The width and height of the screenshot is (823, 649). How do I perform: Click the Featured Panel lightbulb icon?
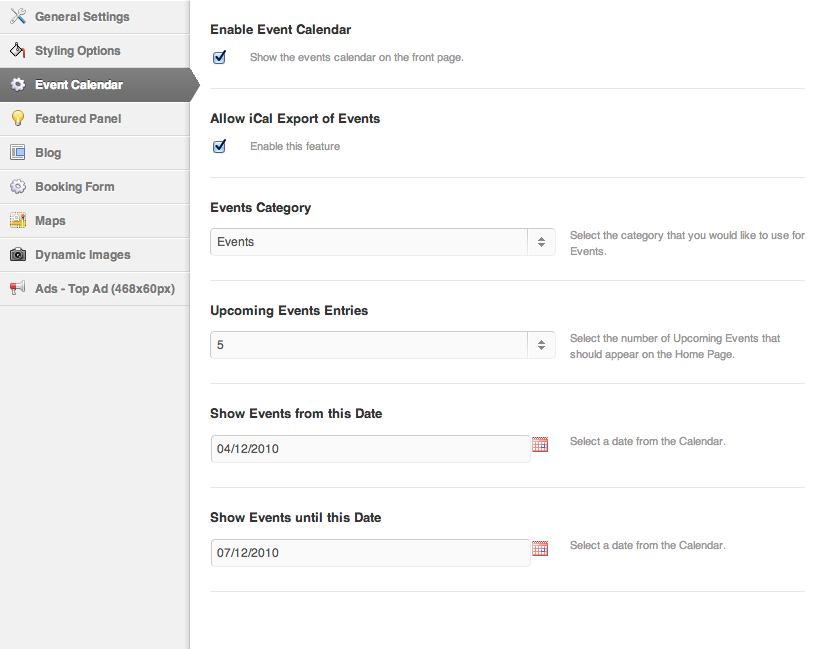pos(18,118)
